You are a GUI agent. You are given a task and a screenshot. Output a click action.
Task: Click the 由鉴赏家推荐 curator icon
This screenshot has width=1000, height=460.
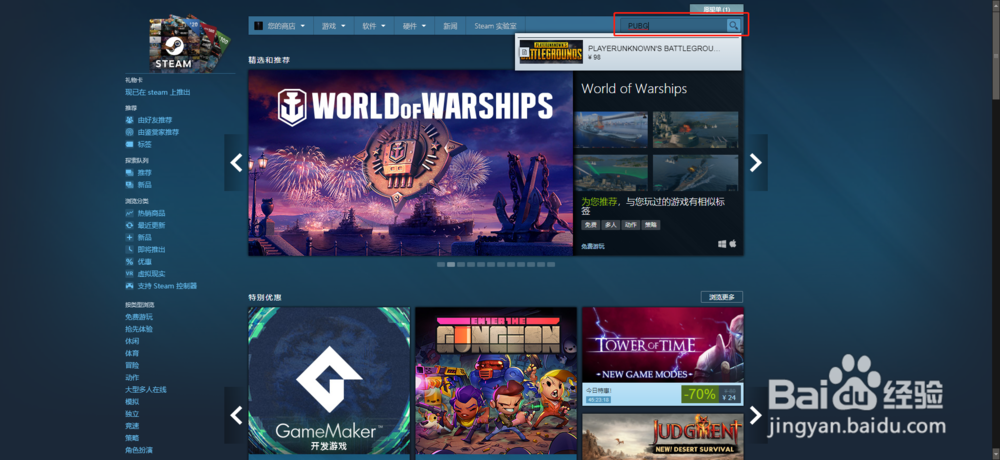point(129,132)
